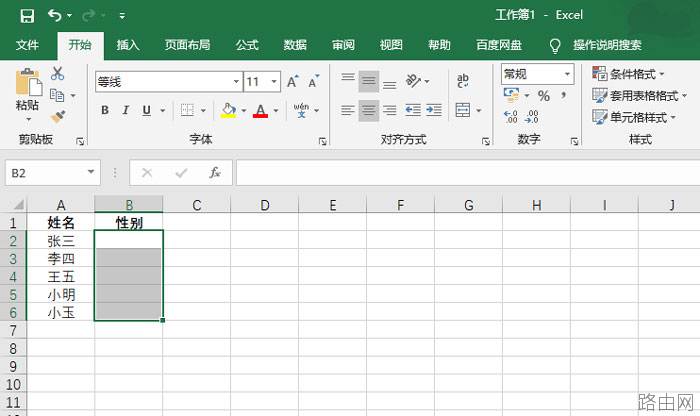The height and width of the screenshot is (416, 700).
Task: Open the 文件 tab
Action: pyautogui.click(x=27, y=45)
